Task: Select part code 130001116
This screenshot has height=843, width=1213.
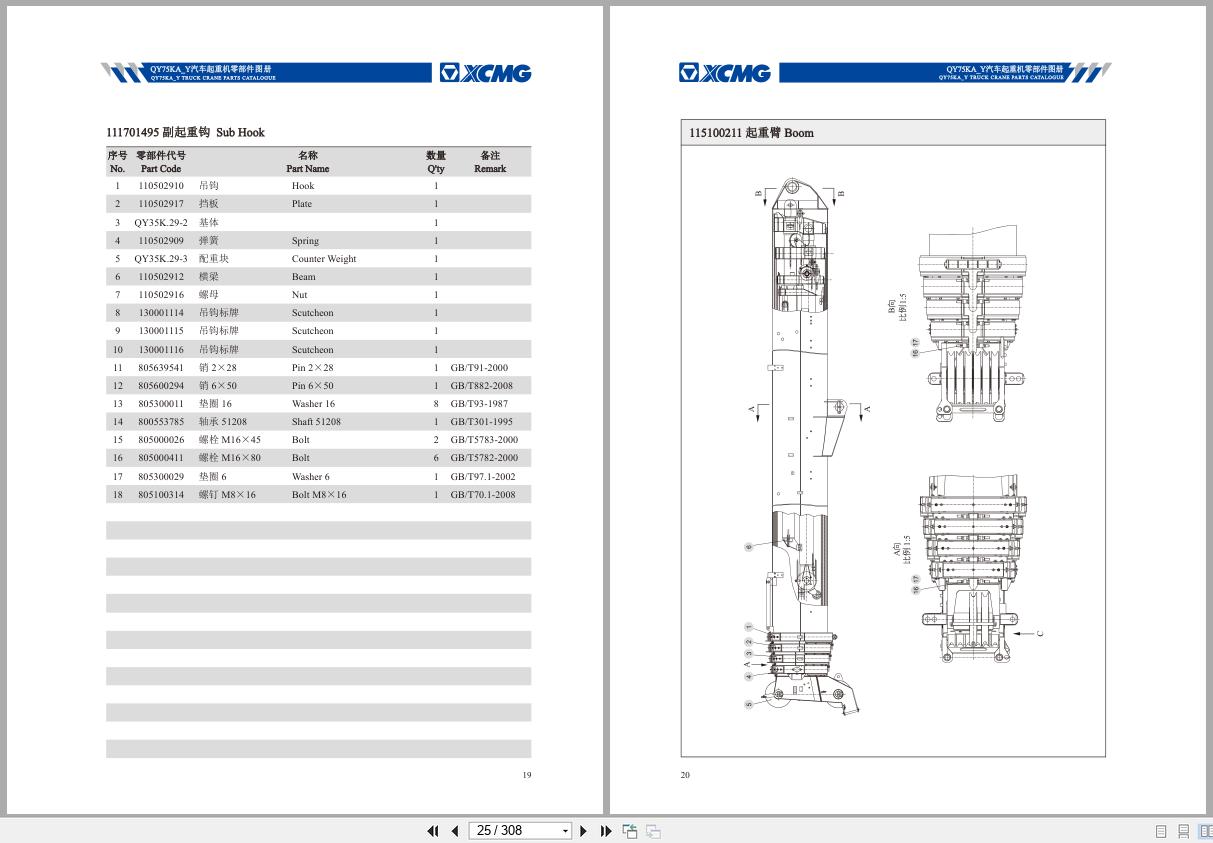Action: (x=161, y=349)
